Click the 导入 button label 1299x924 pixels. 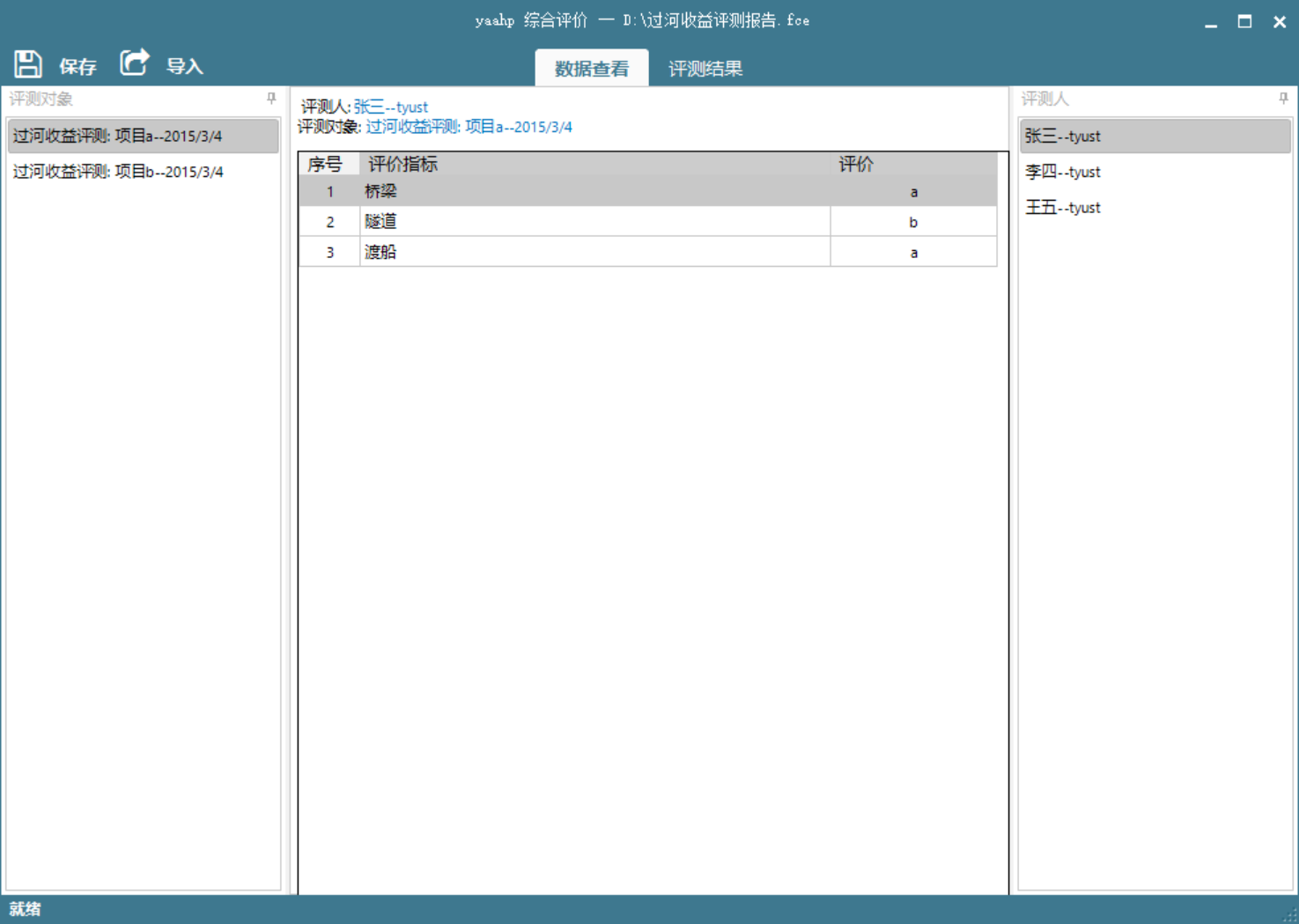[185, 66]
